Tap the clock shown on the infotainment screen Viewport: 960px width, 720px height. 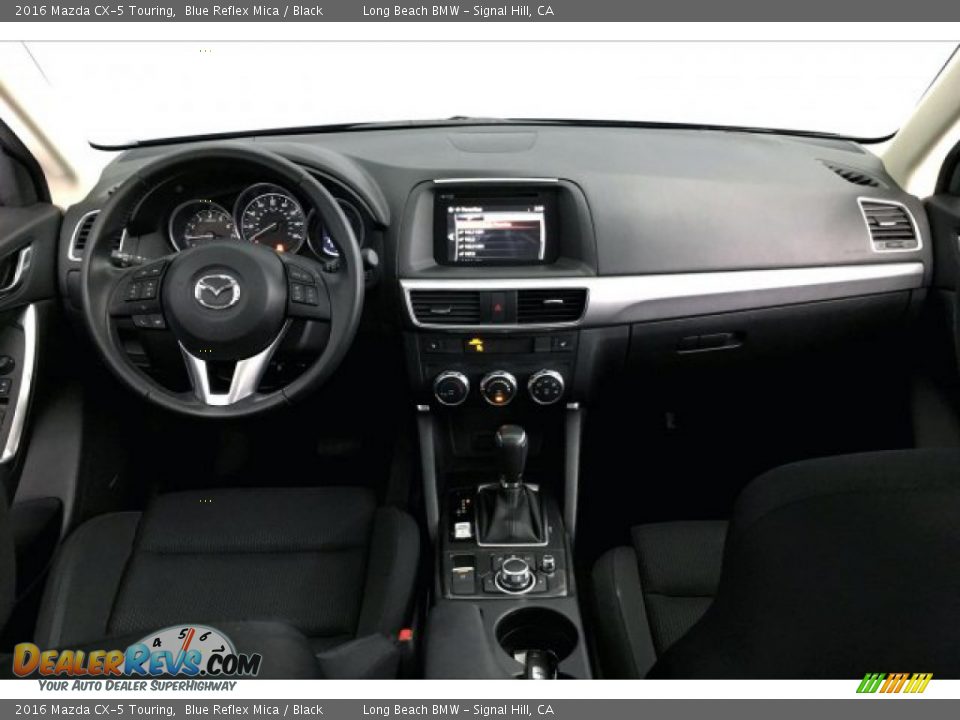540,209
